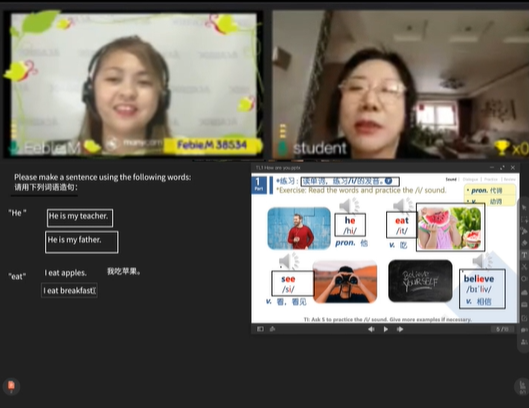This screenshot has width=529, height=408.
Task: Click the 'pron. 代词' legend entry
Action: tap(487, 190)
